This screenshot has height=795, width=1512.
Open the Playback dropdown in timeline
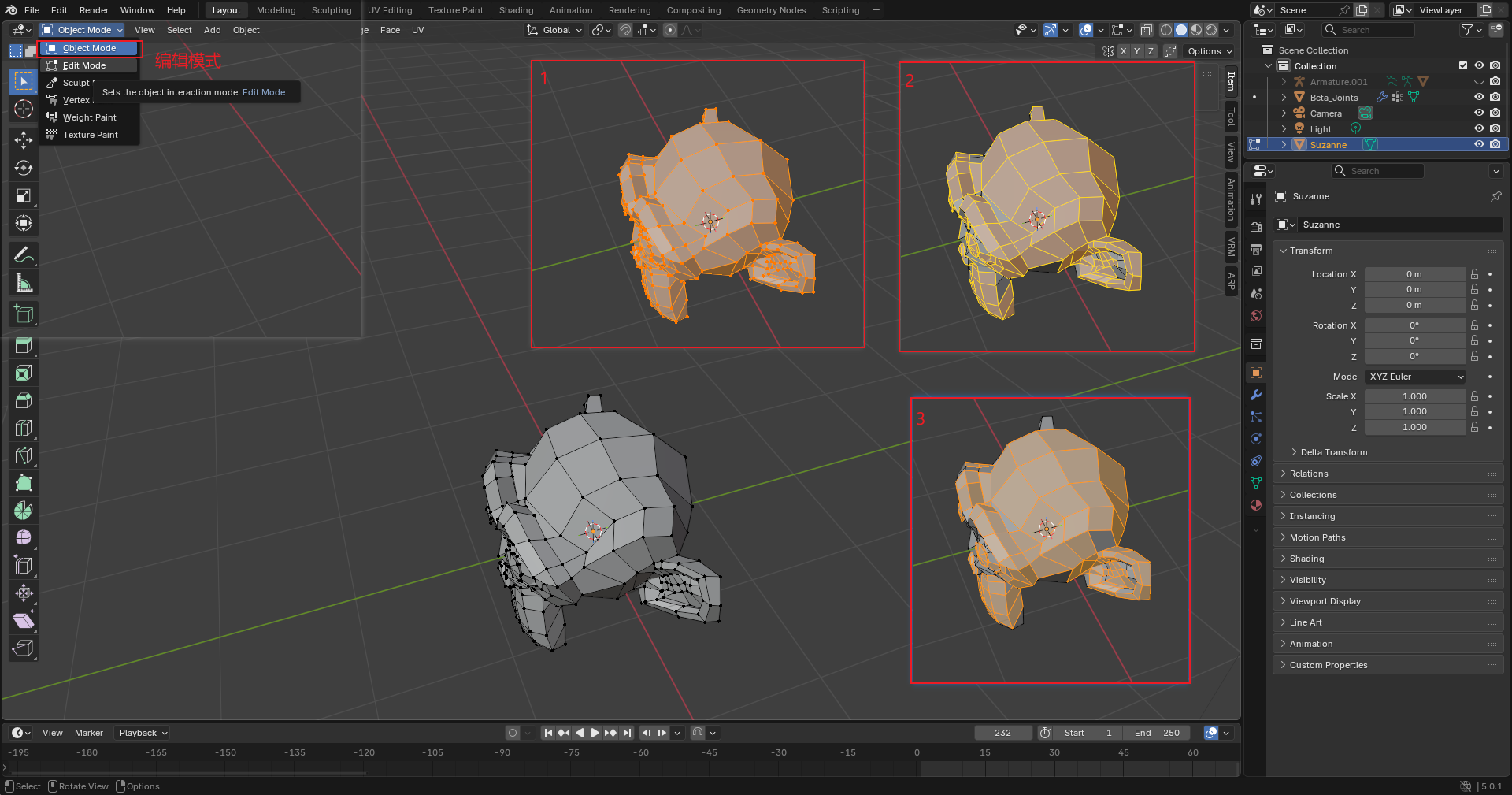click(143, 733)
